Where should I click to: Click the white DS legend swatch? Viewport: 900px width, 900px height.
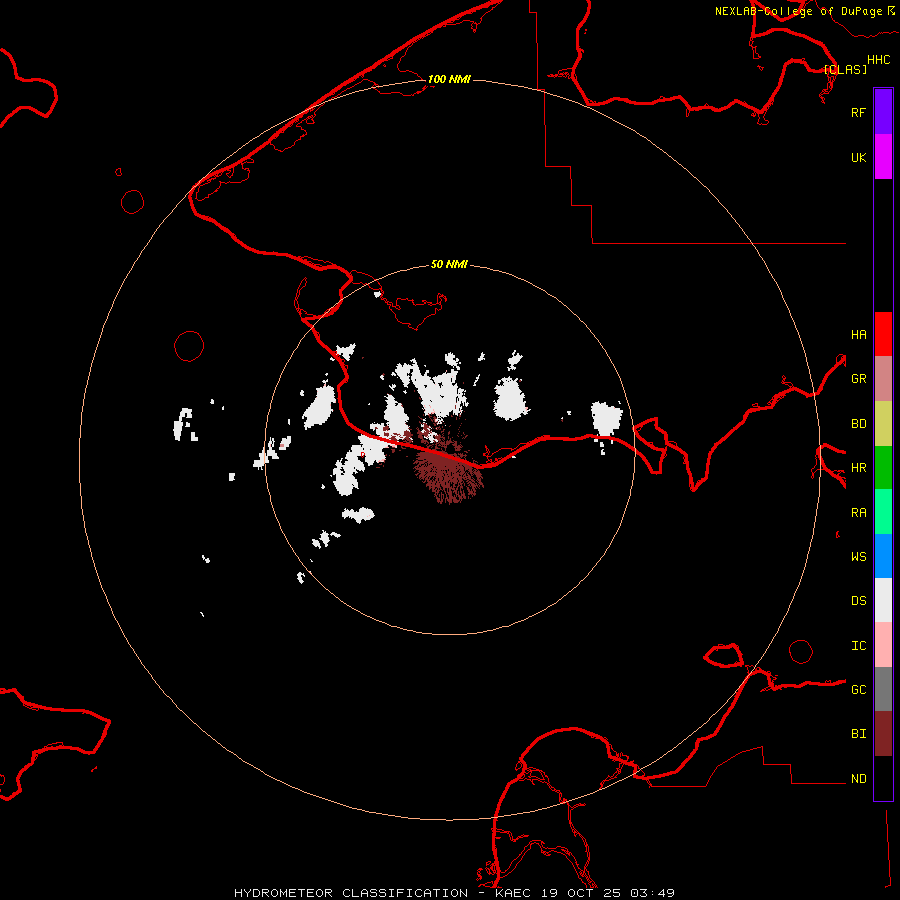(x=883, y=600)
